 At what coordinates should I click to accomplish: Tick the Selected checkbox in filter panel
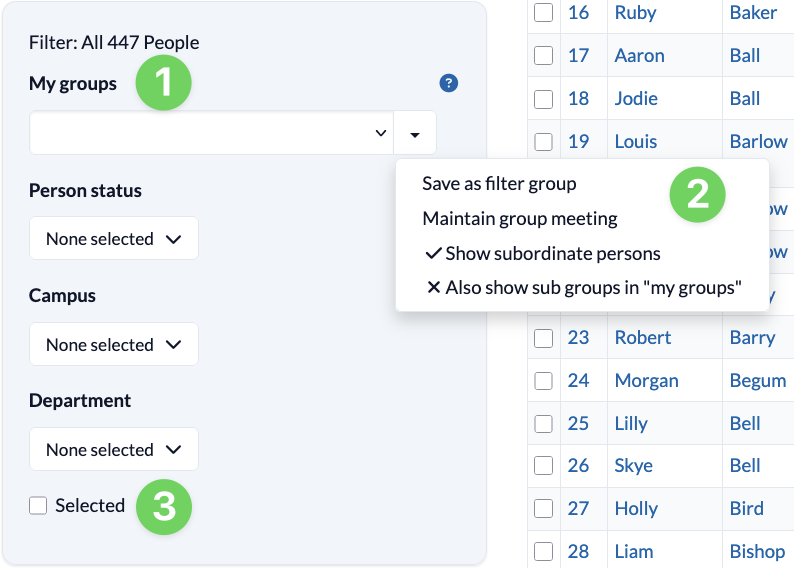39,506
